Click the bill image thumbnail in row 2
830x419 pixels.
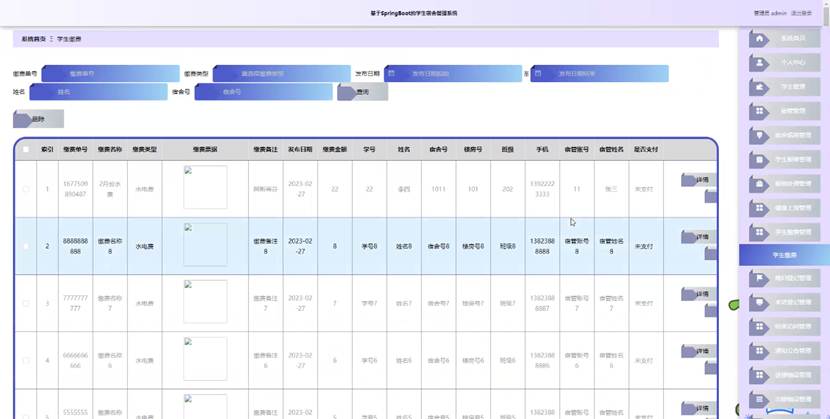click(x=205, y=244)
